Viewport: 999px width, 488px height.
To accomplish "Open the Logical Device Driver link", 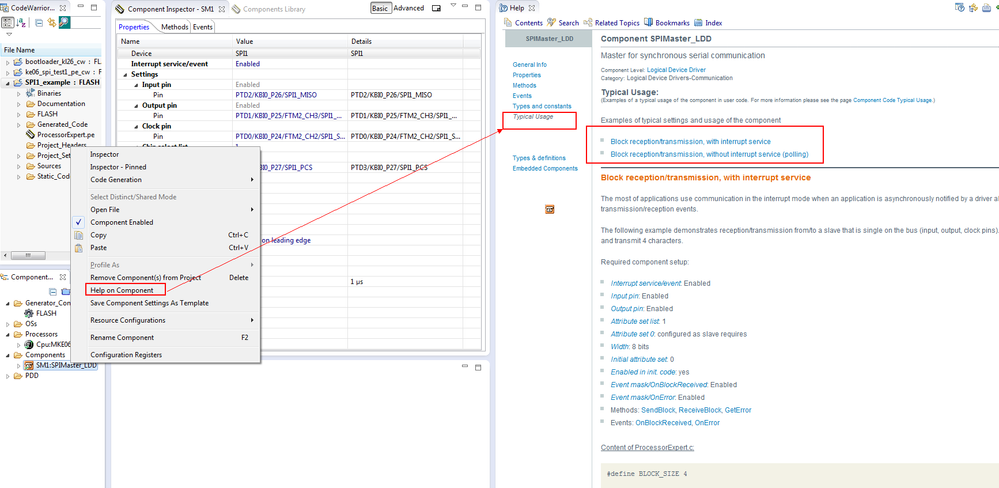I will point(676,69).
